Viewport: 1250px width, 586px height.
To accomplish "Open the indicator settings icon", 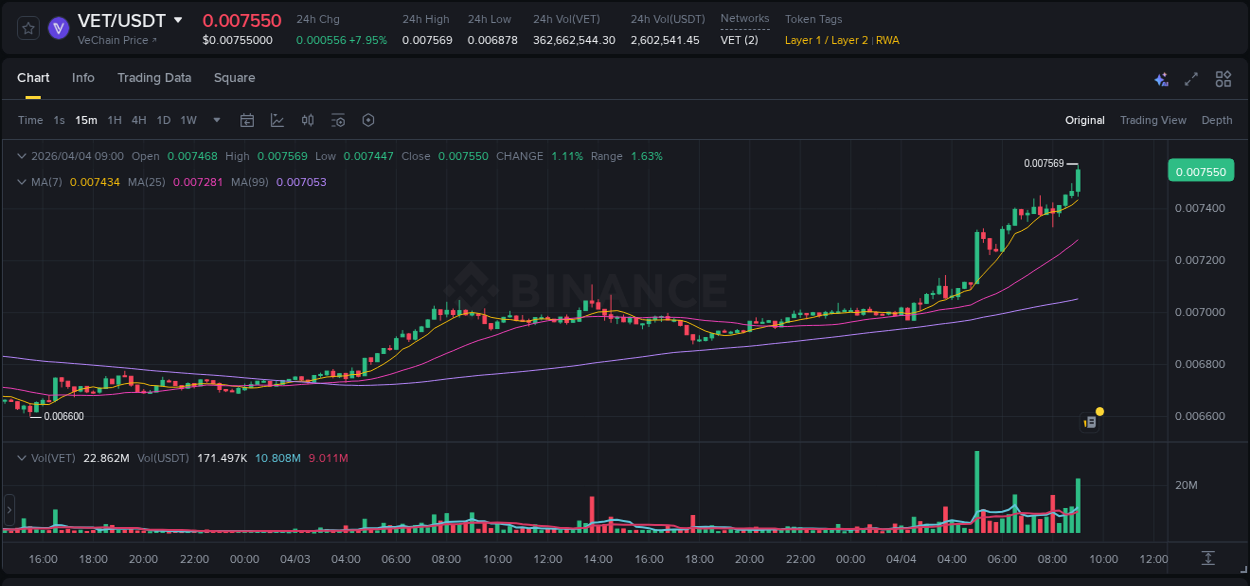I will (338, 120).
